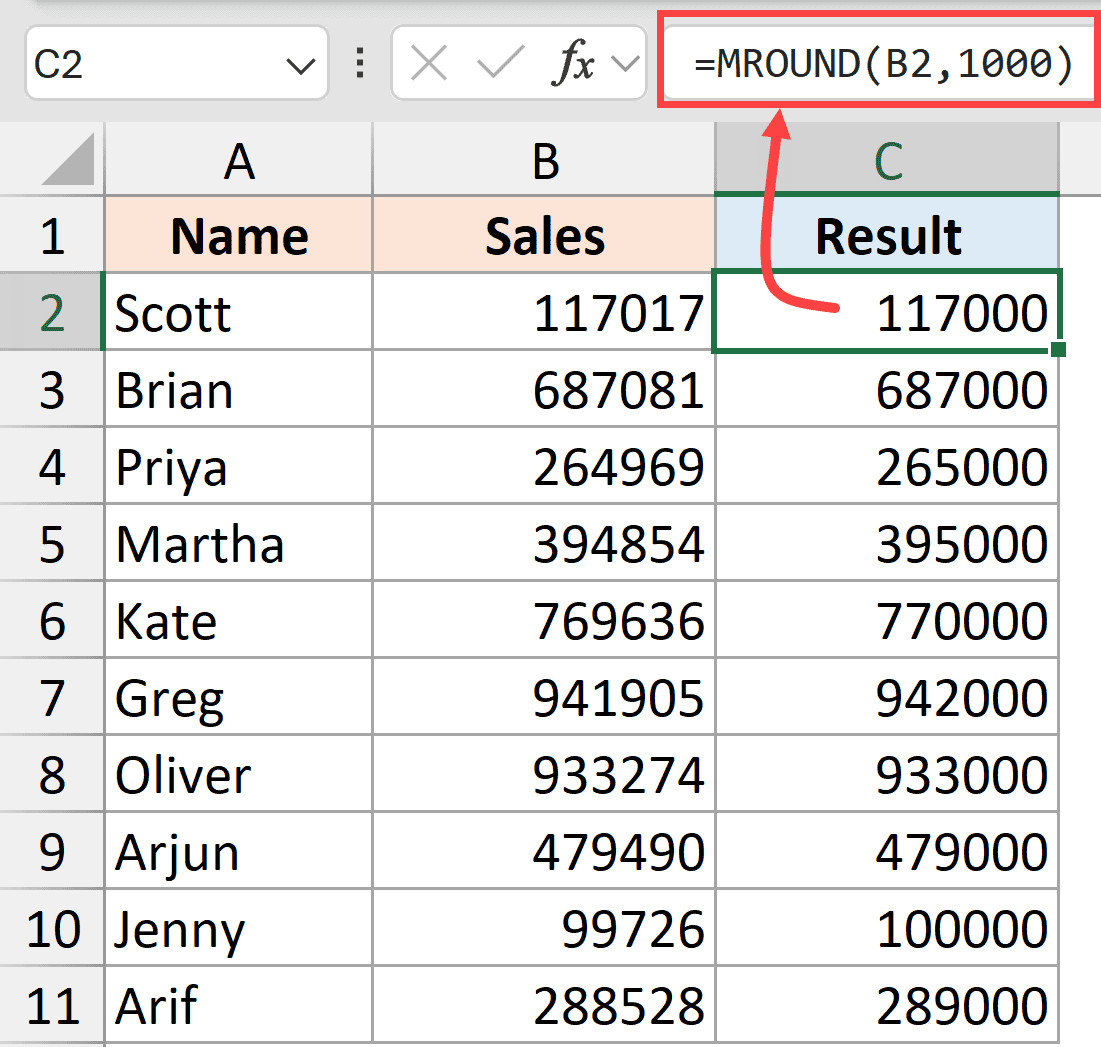Click the Cancel (X) formula button
Image resolution: width=1101 pixels, height=1047 pixels.
(429, 65)
